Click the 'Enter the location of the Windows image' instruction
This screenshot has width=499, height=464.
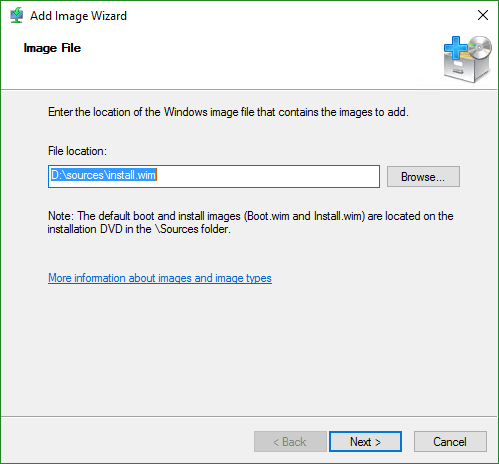pyautogui.click(x=228, y=112)
